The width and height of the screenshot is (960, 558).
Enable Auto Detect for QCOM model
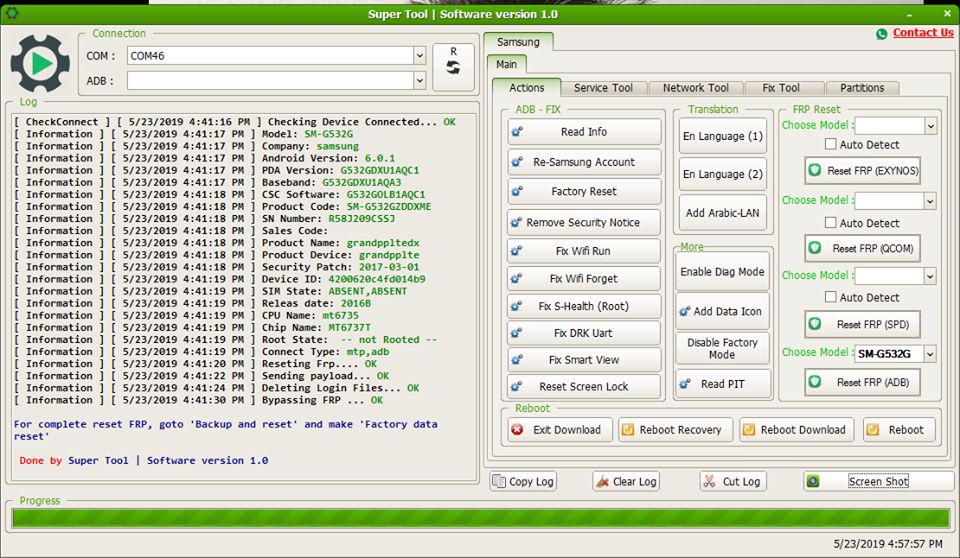pos(831,223)
